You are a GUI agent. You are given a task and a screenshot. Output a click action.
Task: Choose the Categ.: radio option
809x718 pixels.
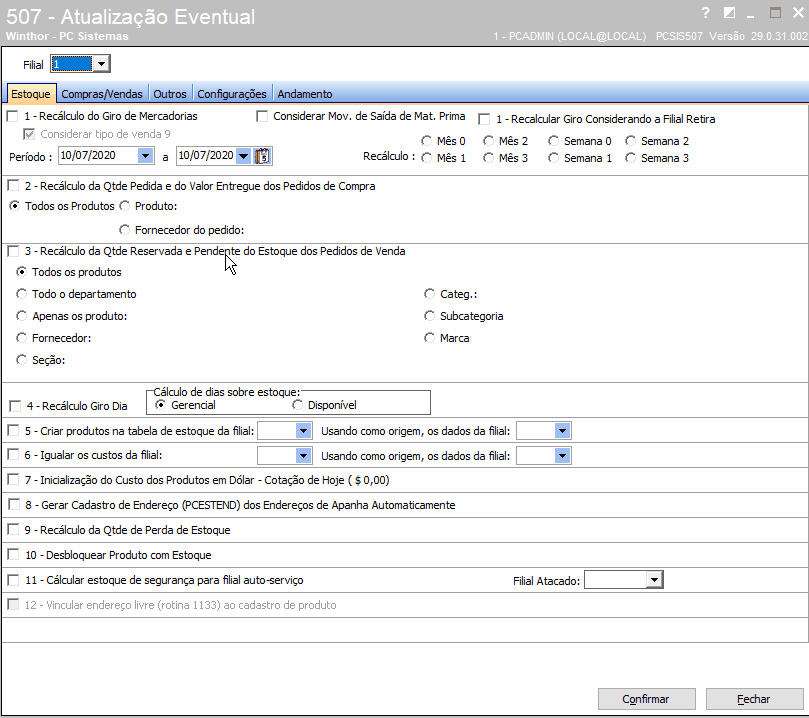pyautogui.click(x=429, y=294)
